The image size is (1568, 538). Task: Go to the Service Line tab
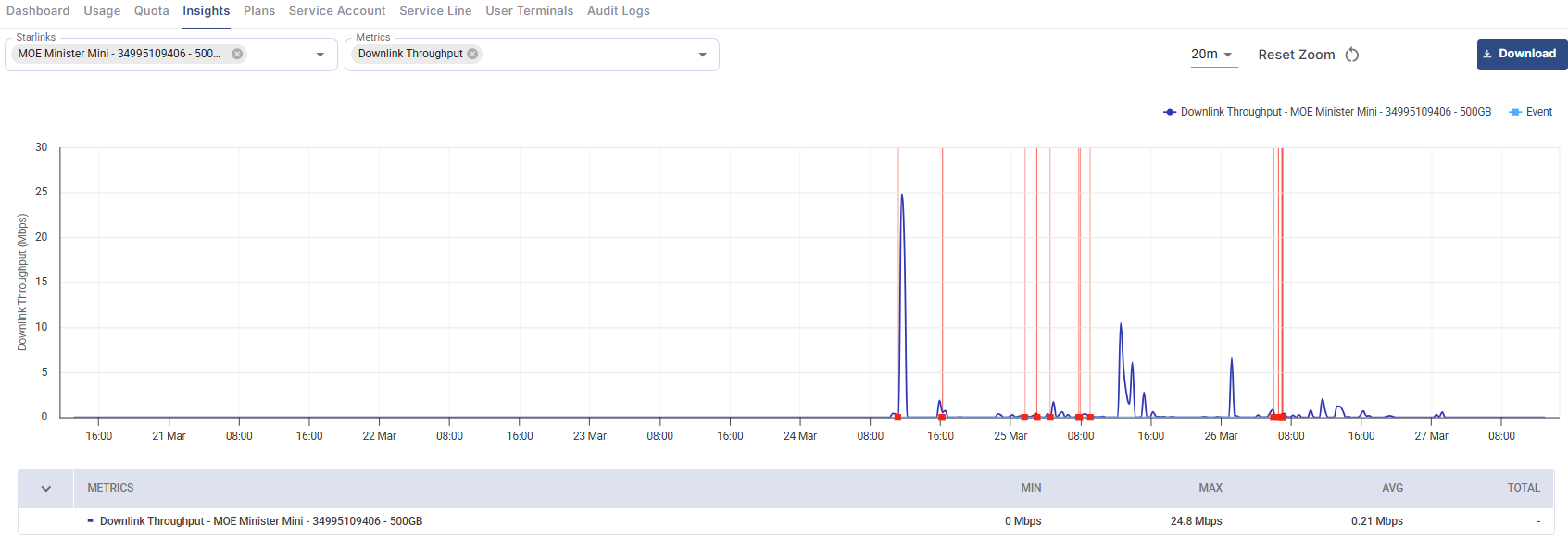point(435,11)
